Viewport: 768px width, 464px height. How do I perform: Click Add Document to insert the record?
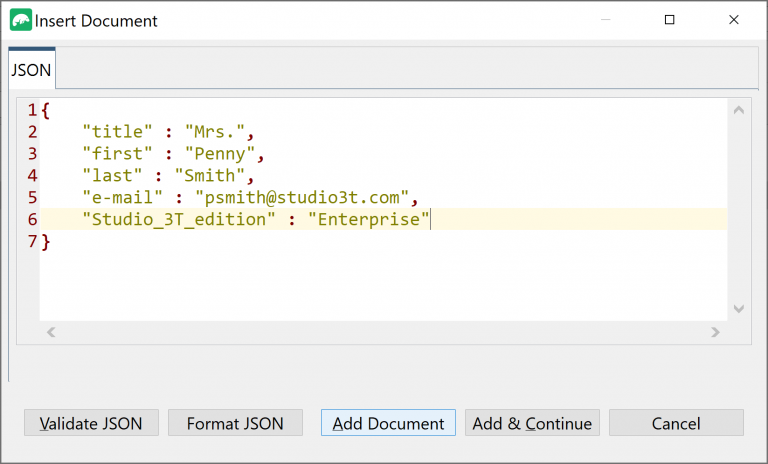tap(388, 423)
